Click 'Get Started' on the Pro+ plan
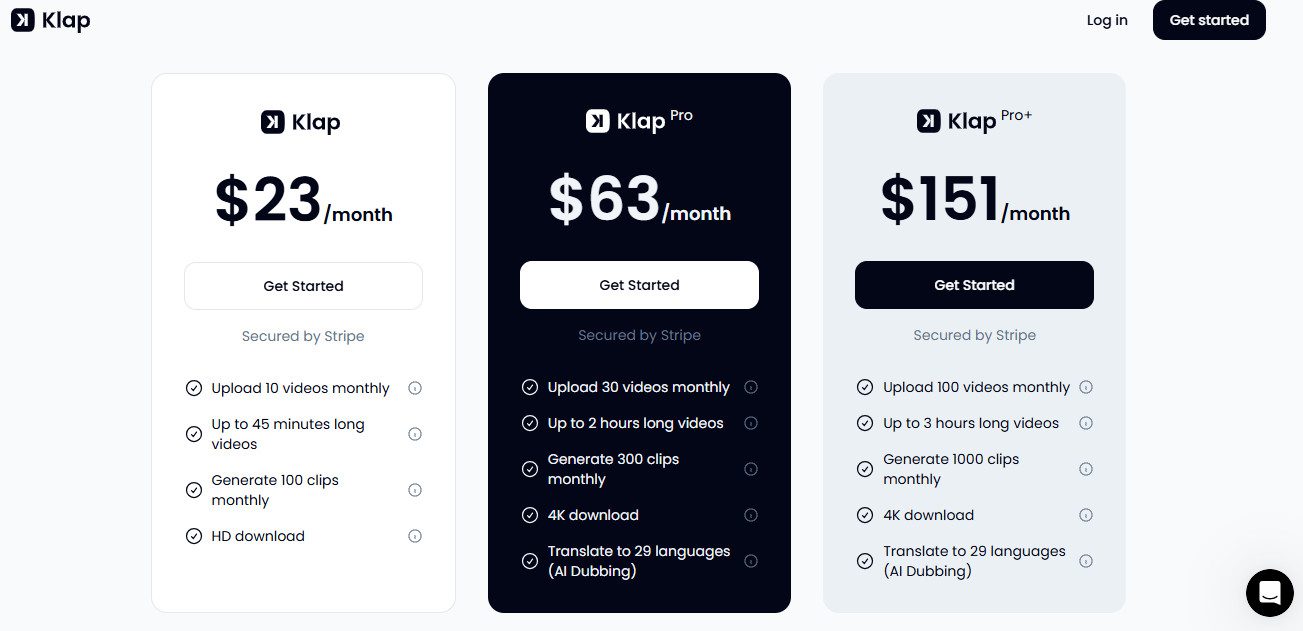1303x631 pixels. [974, 285]
